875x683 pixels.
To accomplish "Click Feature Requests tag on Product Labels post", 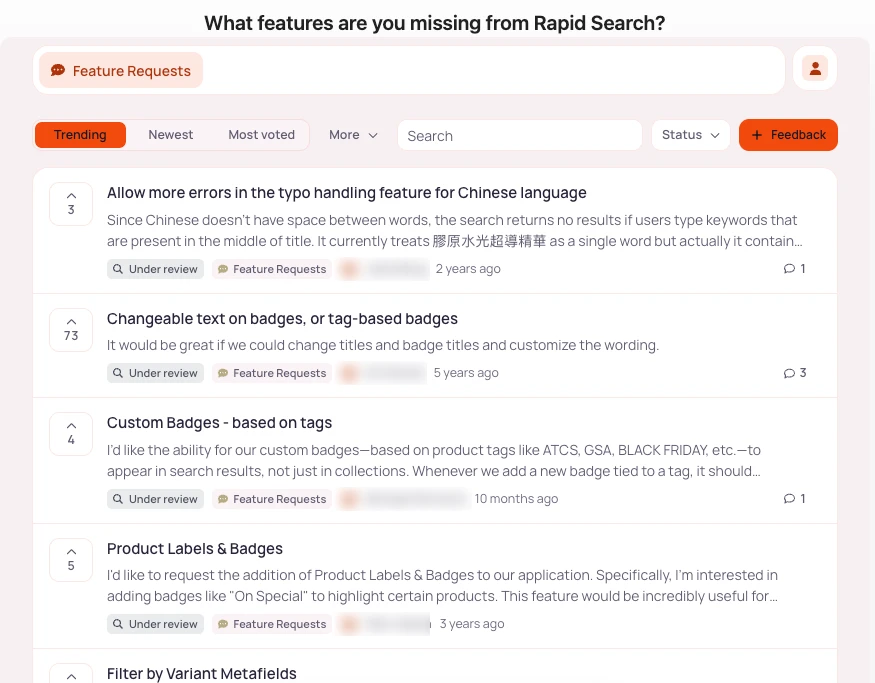I will pyautogui.click(x=272, y=624).
